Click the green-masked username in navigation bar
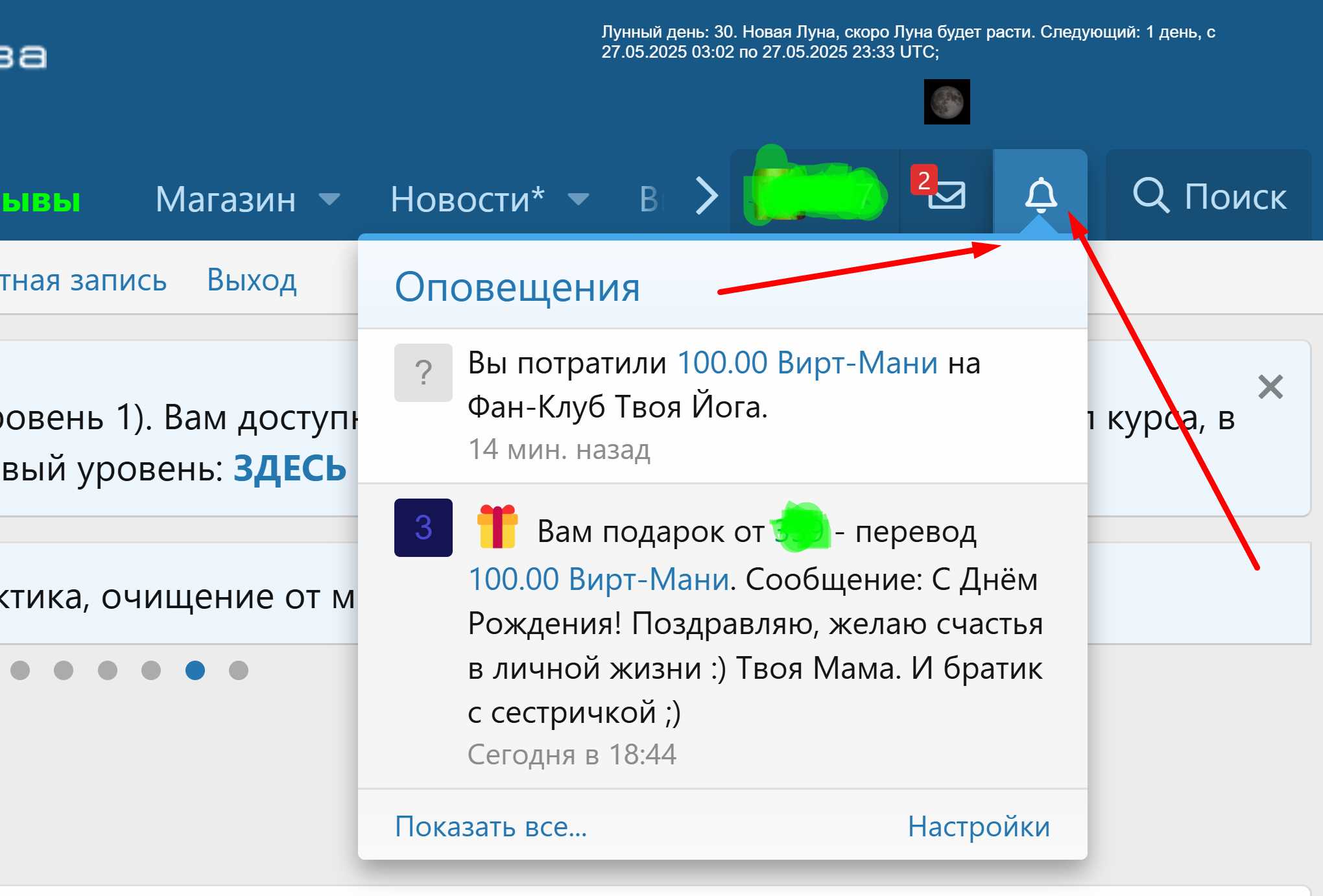 pyautogui.click(x=816, y=193)
